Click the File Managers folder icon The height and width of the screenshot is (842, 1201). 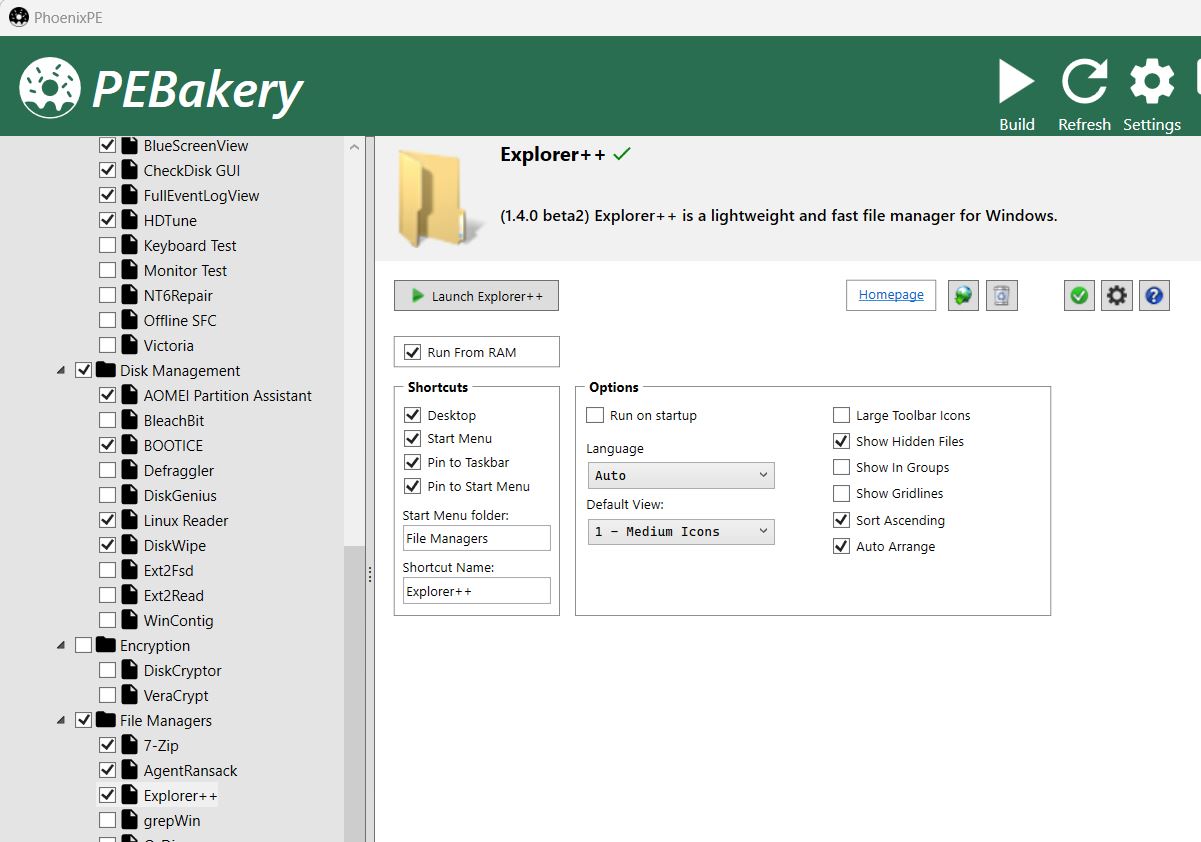tap(105, 720)
